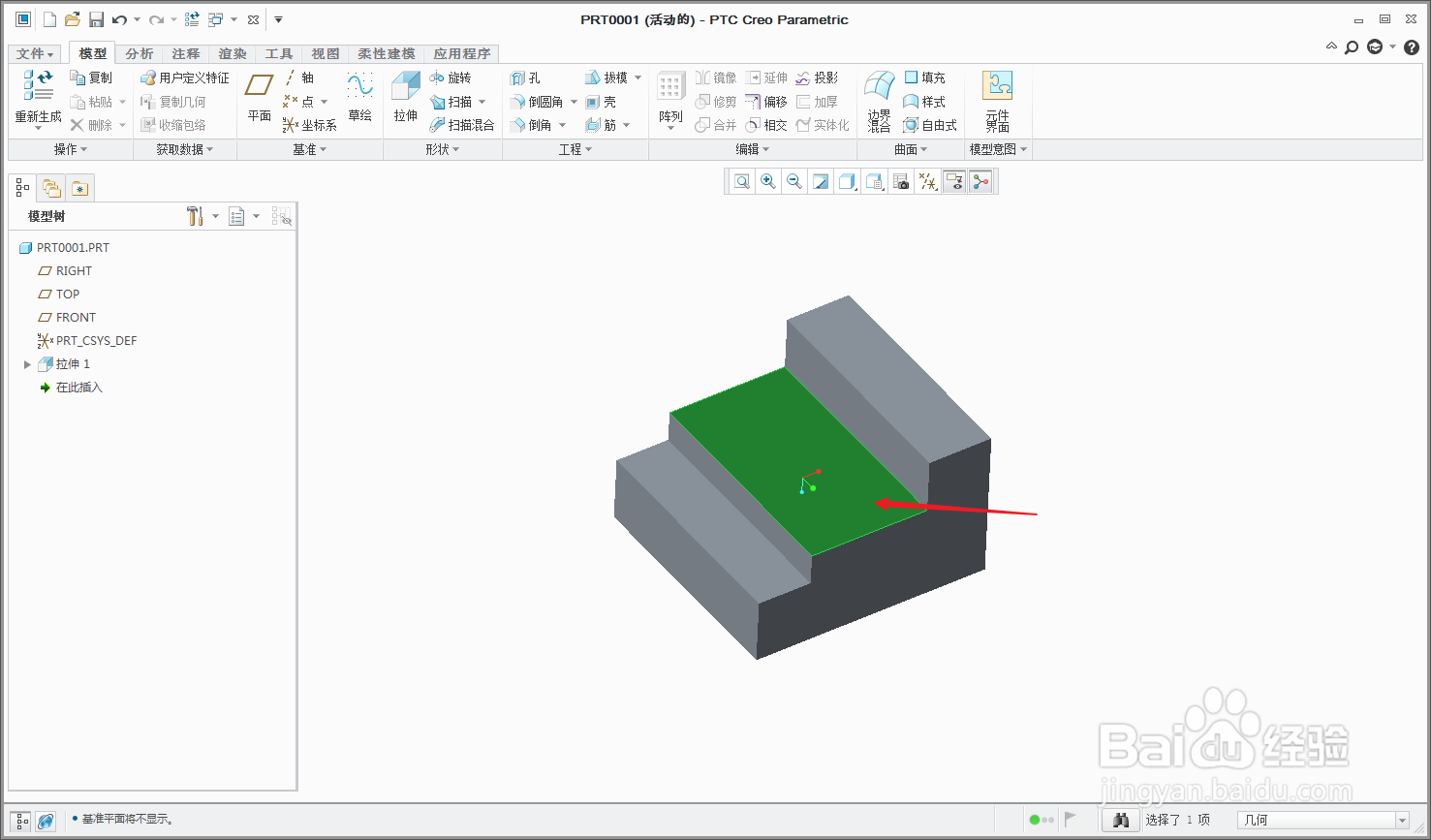
Task: Toggle the spin center display icon
Action: pos(980,181)
